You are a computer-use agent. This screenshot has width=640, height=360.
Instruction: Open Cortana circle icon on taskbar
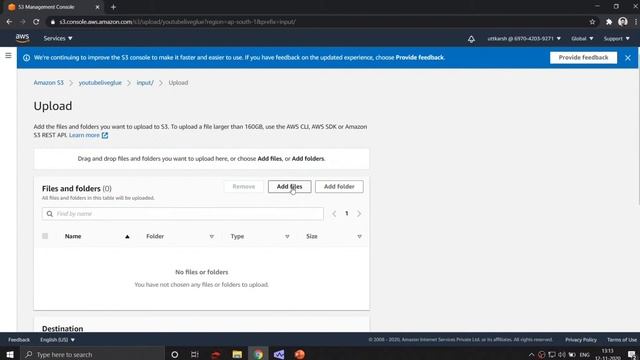tap(175, 354)
